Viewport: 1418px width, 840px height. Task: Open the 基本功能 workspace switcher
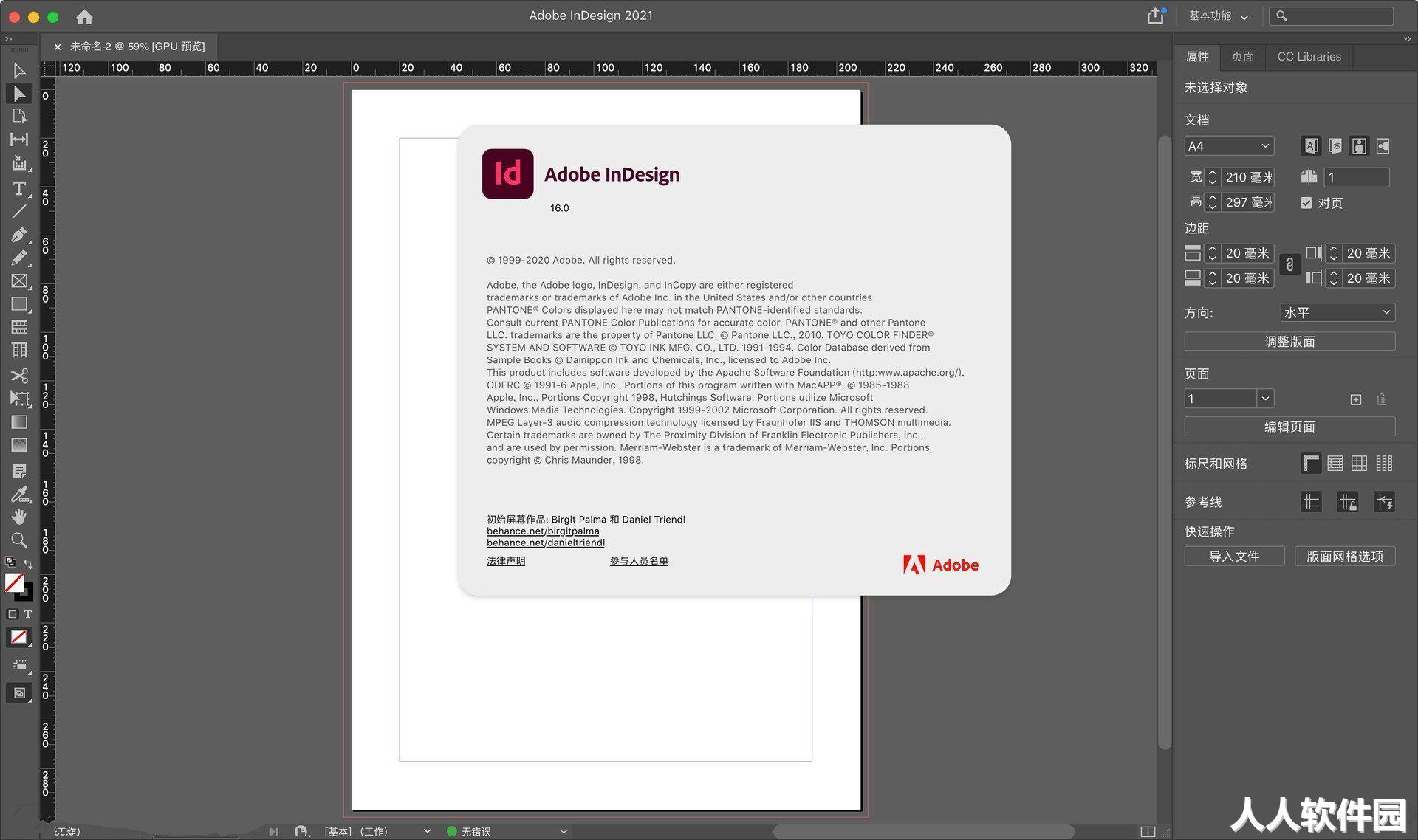1218,16
